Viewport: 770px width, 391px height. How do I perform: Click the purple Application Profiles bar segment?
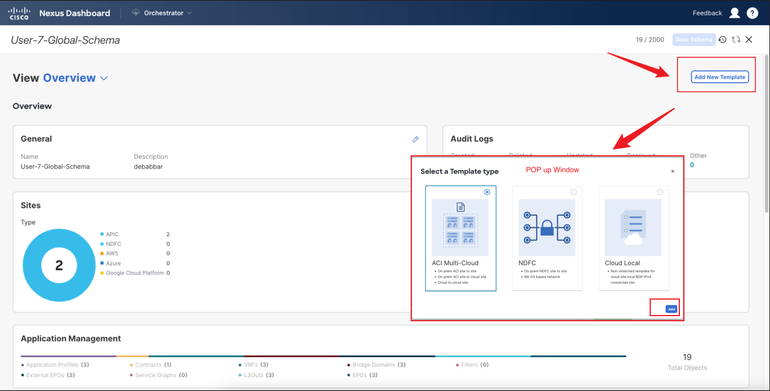pyautogui.click(x=68, y=356)
